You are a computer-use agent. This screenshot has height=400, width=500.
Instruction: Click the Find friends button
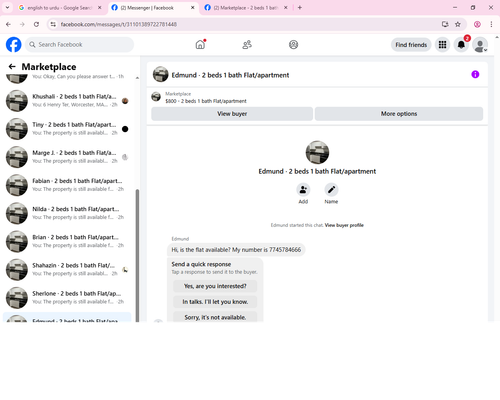pos(411,45)
